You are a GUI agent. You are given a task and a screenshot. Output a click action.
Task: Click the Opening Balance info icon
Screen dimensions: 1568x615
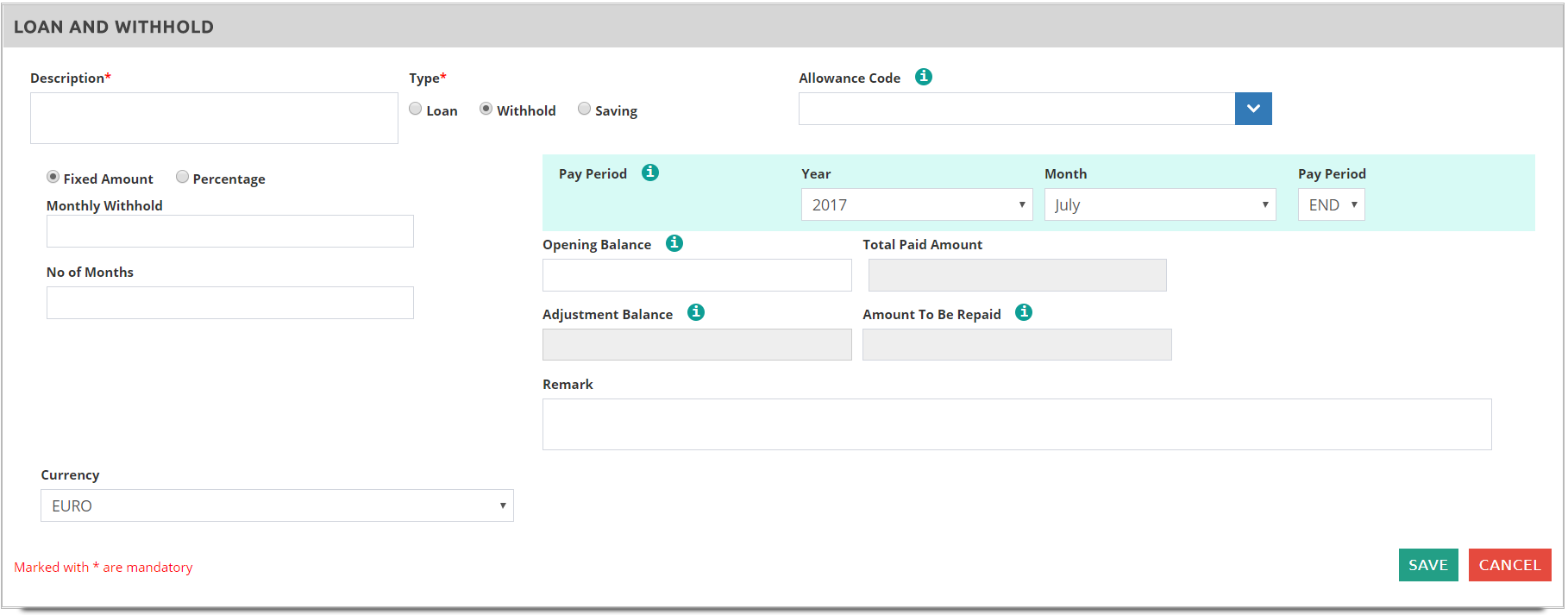point(674,243)
